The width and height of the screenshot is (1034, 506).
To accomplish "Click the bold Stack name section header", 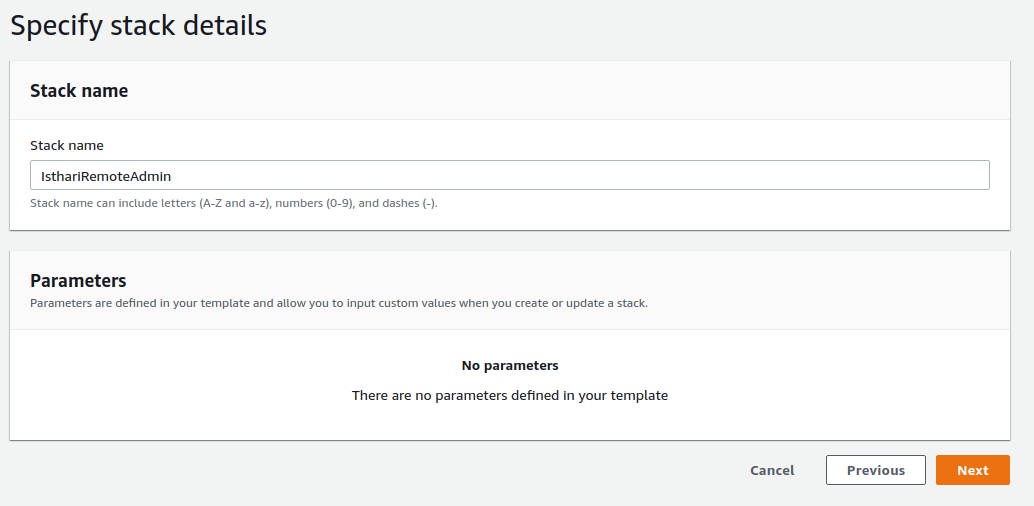I will pyautogui.click(x=79, y=91).
